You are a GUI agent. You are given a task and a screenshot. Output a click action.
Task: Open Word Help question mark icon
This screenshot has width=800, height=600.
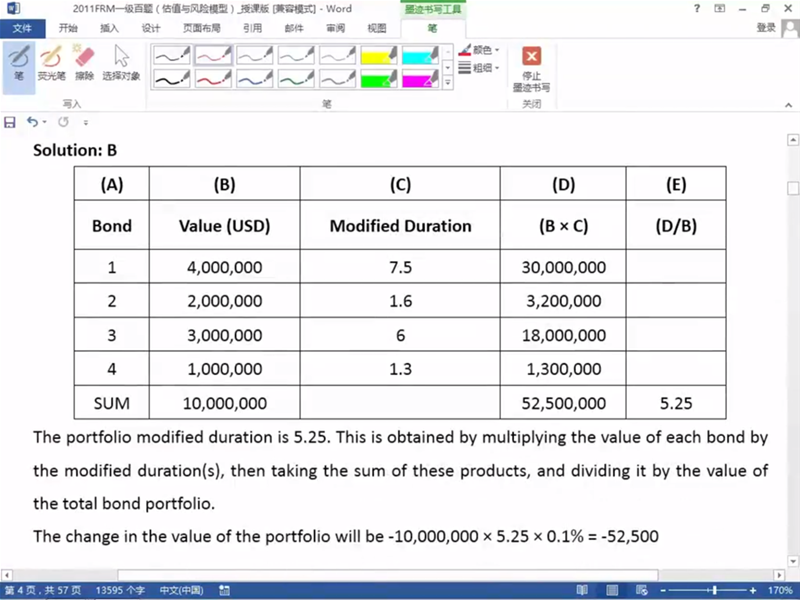point(696,8)
